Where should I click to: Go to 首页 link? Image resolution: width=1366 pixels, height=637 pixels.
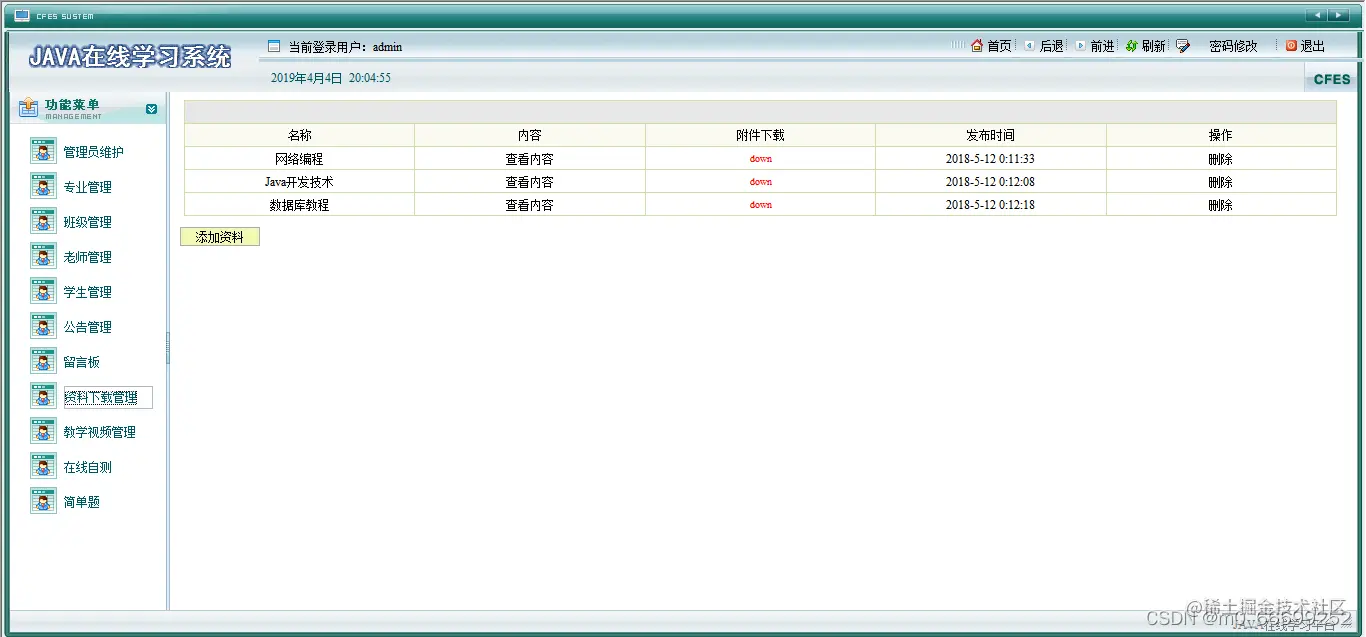click(999, 46)
